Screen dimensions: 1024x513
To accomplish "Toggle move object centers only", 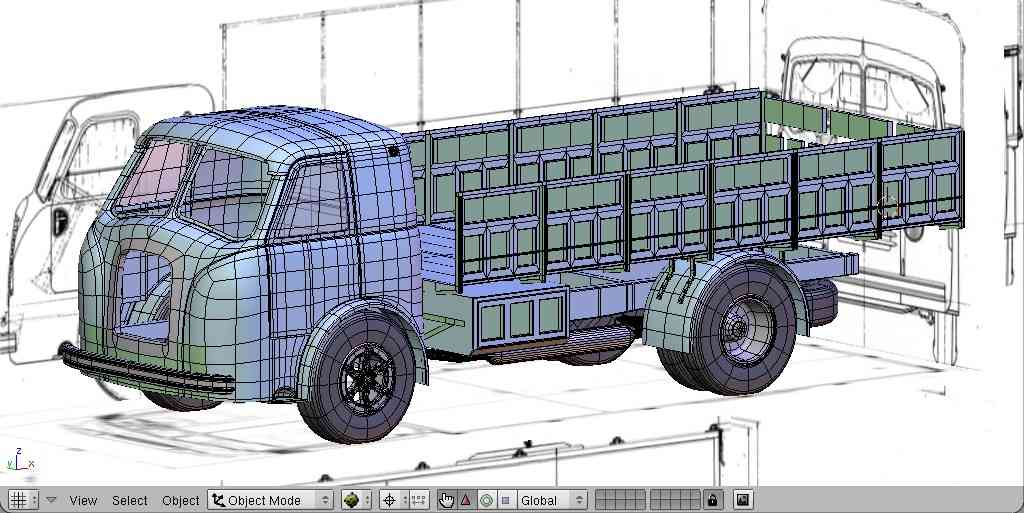I will [x=419, y=501].
